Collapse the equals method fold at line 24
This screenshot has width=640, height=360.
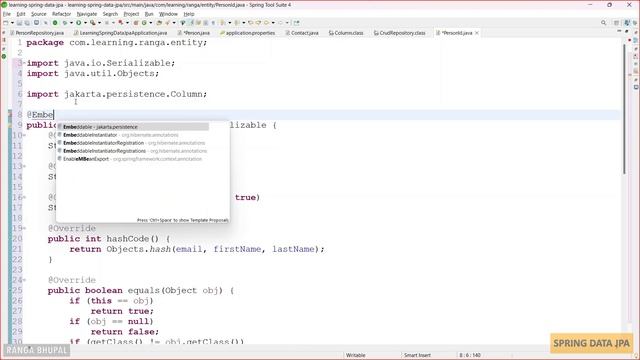[24, 280]
